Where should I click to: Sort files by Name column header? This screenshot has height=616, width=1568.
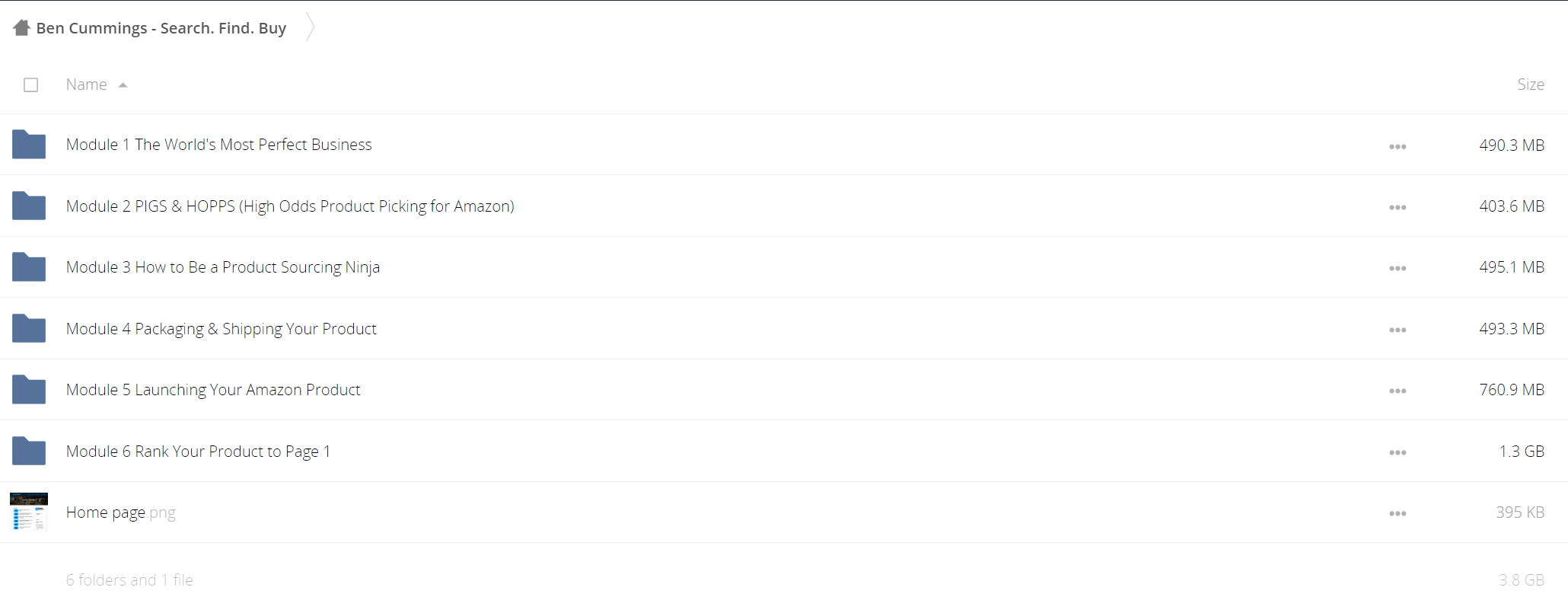tap(86, 85)
